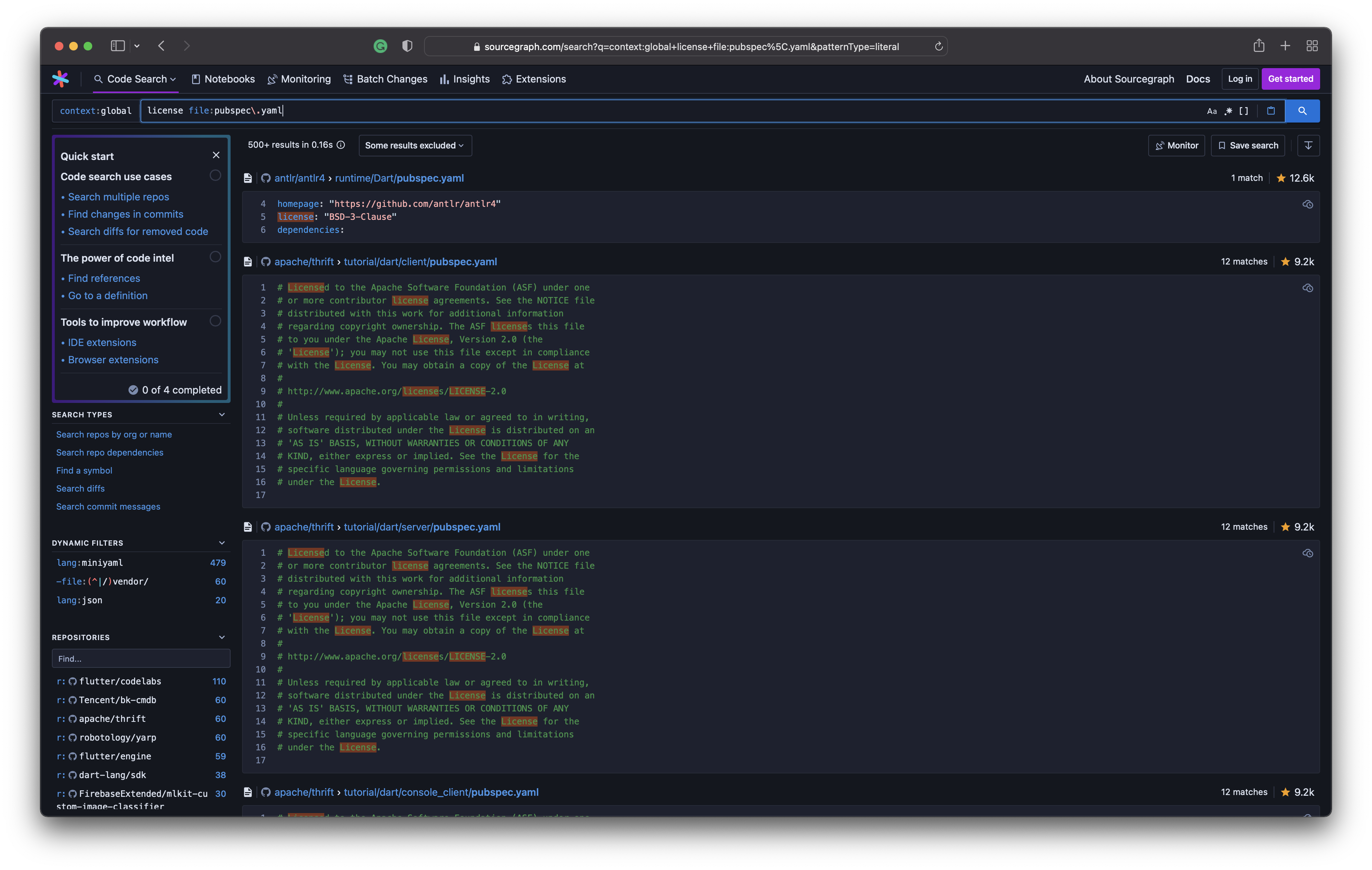This screenshot has width=1372, height=870.
Task: Click the Get started button
Action: point(1291,79)
